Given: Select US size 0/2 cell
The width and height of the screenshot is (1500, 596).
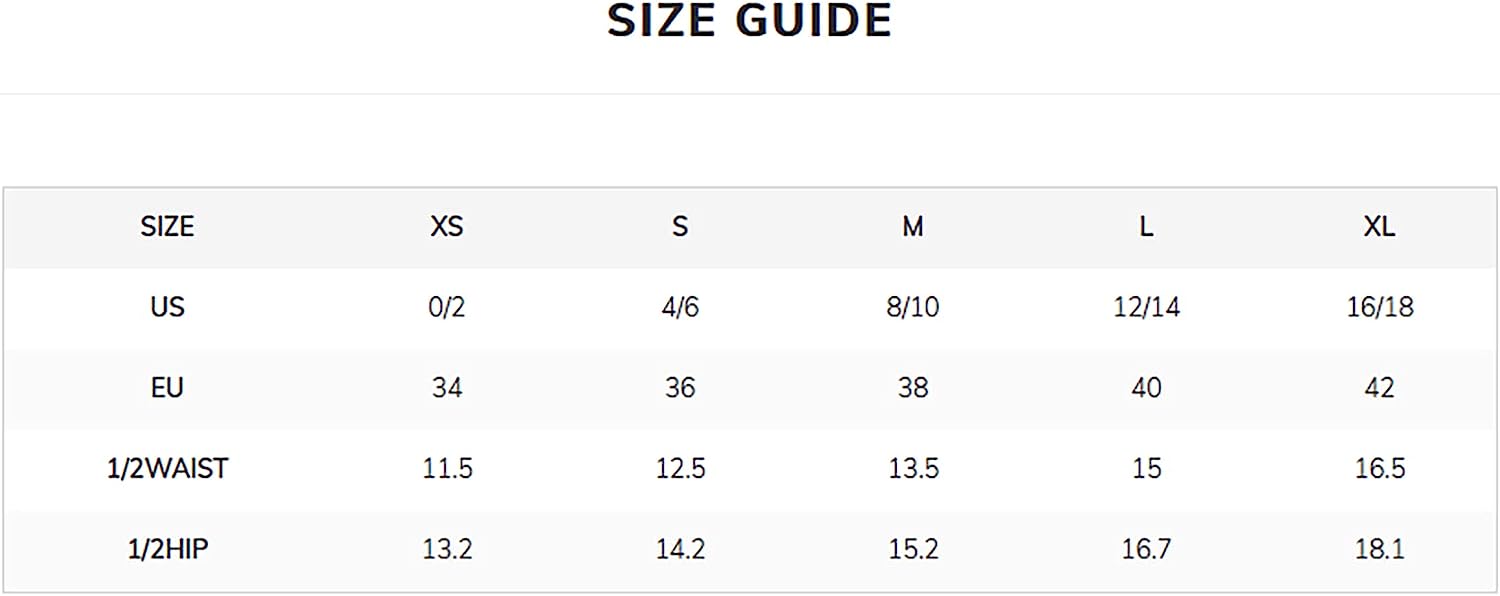Looking at the screenshot, I should [447, 306].
